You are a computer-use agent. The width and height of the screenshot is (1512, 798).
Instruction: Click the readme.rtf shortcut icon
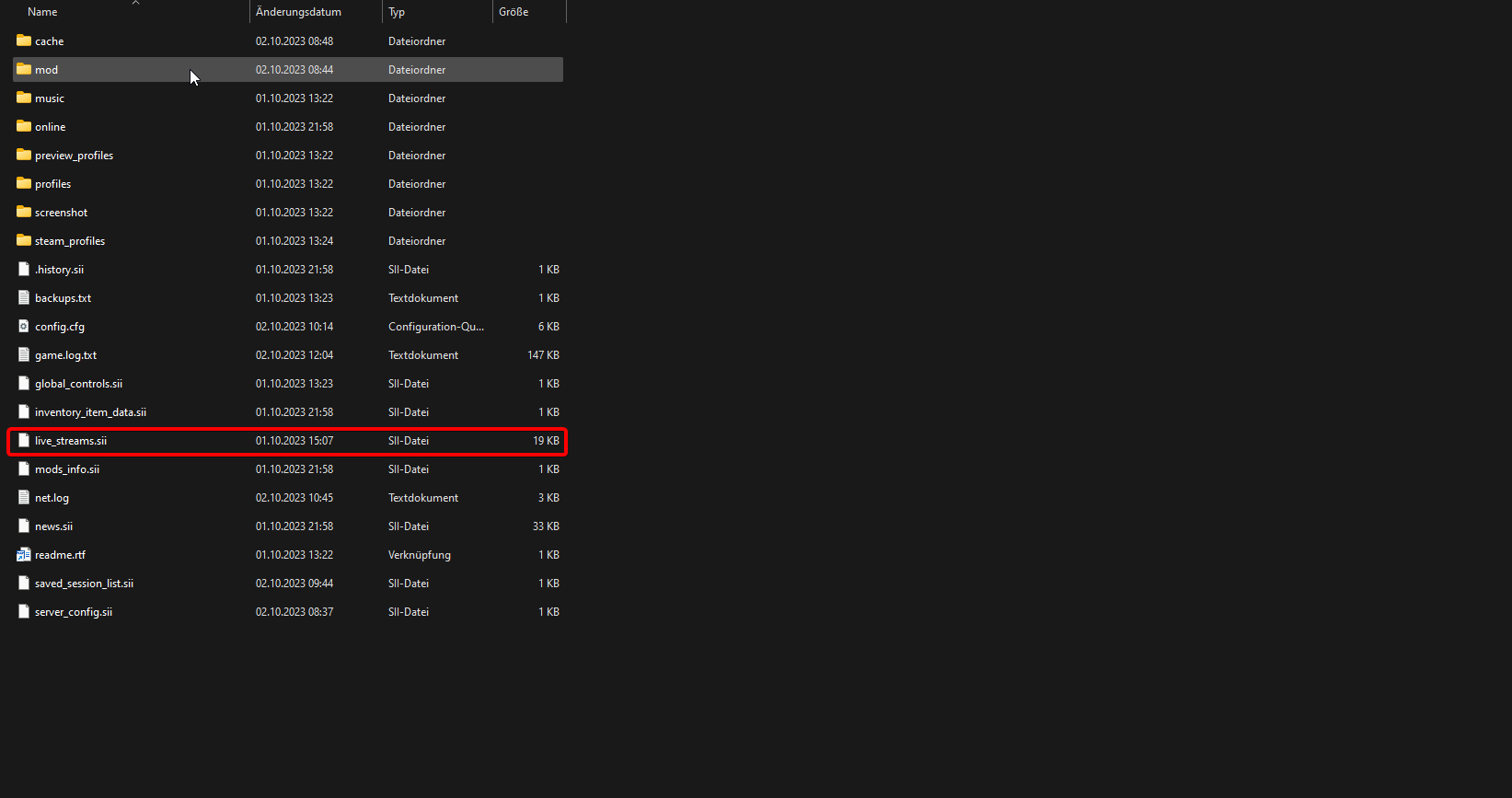point(24,554)
